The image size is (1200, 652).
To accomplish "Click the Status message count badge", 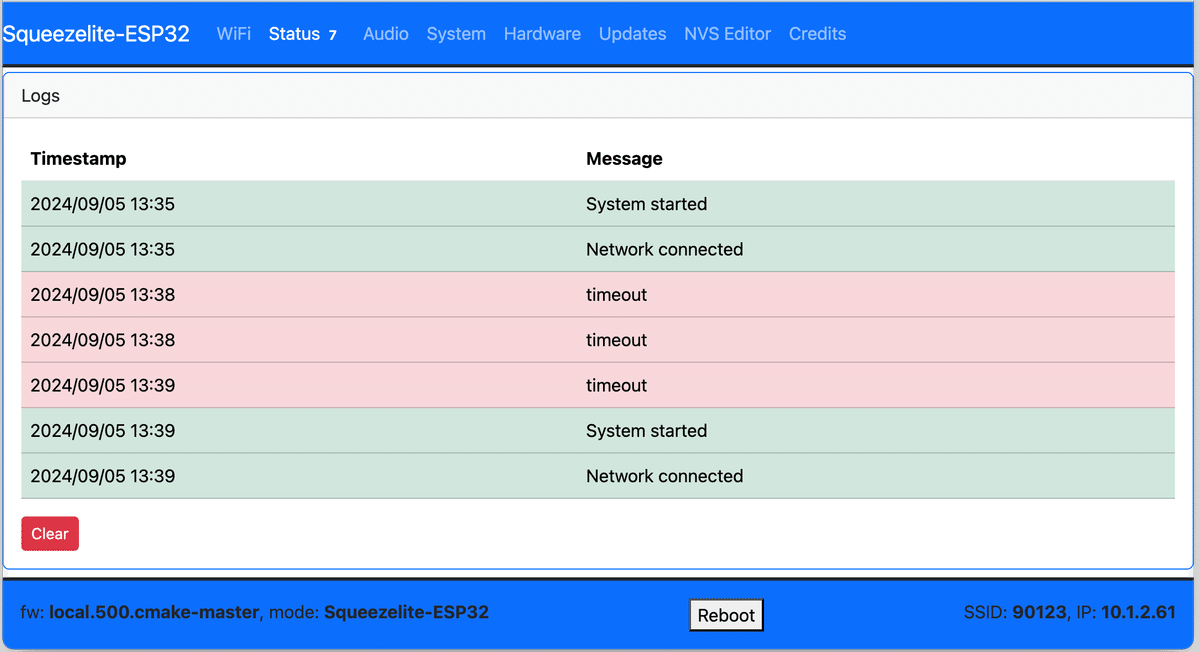I will coord(333,35).
